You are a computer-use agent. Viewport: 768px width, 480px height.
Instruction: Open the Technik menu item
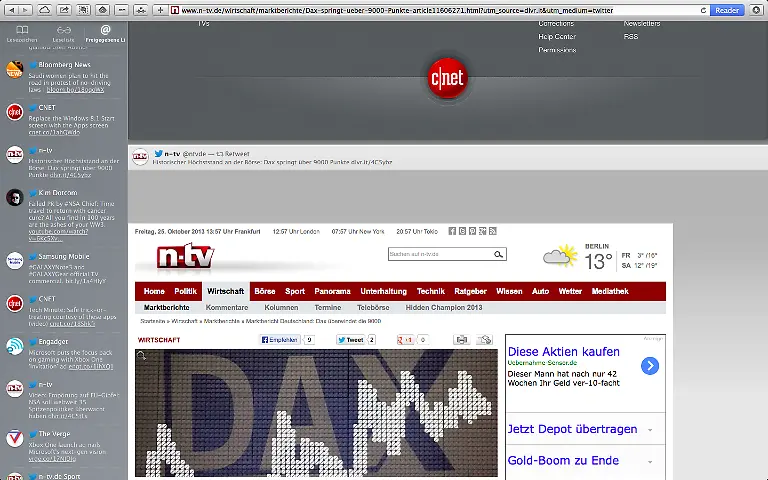tap(431, 291)
